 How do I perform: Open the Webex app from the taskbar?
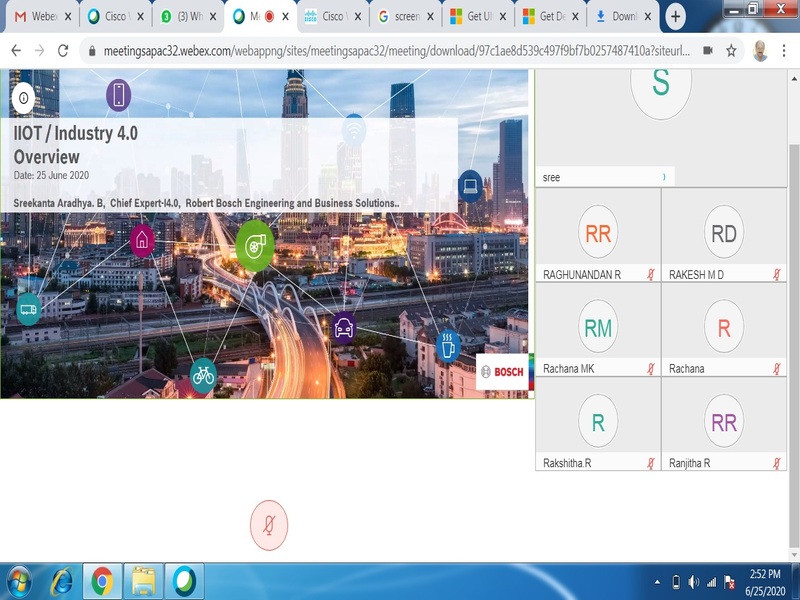click(184, 581)
